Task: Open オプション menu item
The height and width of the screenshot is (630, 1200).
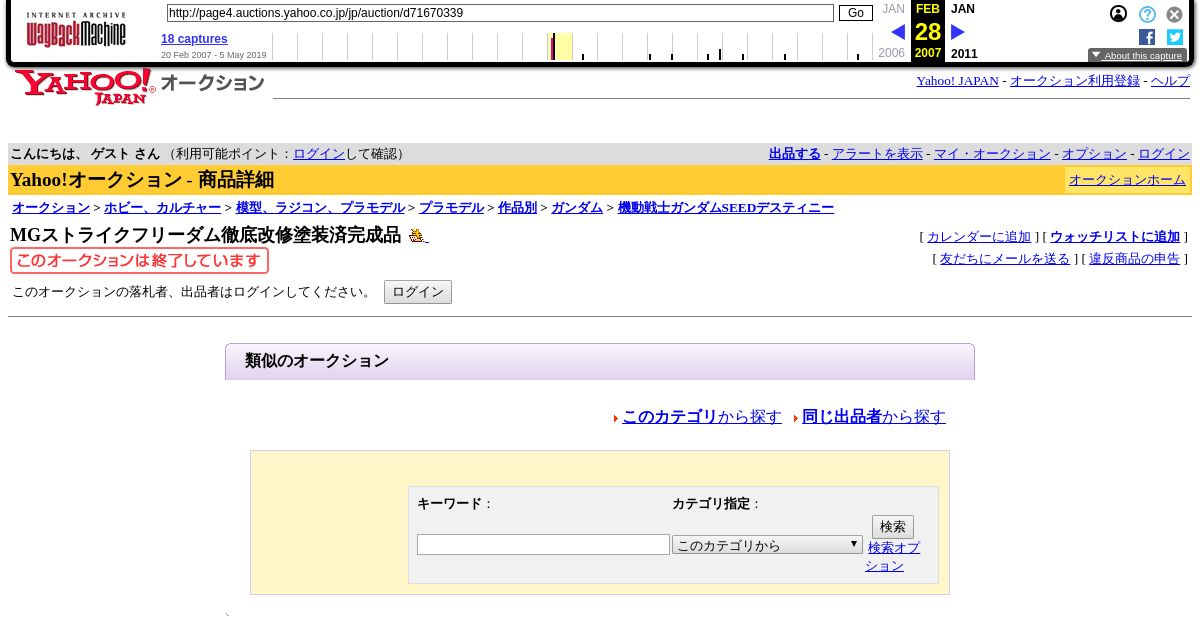Action: pos(1094,154)
